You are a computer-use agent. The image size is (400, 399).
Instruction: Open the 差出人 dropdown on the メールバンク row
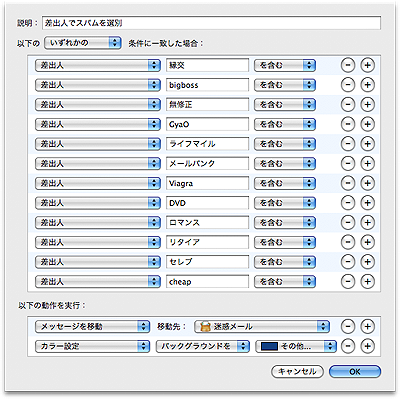click(x=98, y=164)
